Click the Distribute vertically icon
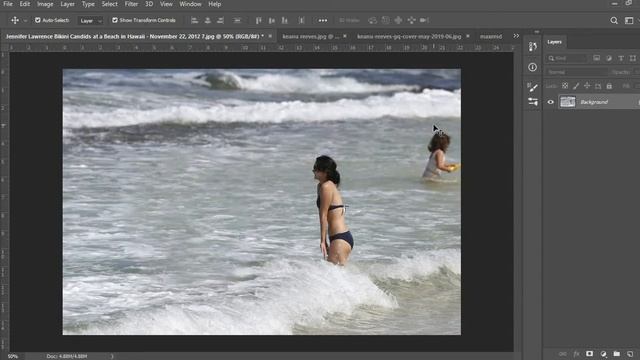Screen dimensions: 640x360 click(x=237, y=20)
